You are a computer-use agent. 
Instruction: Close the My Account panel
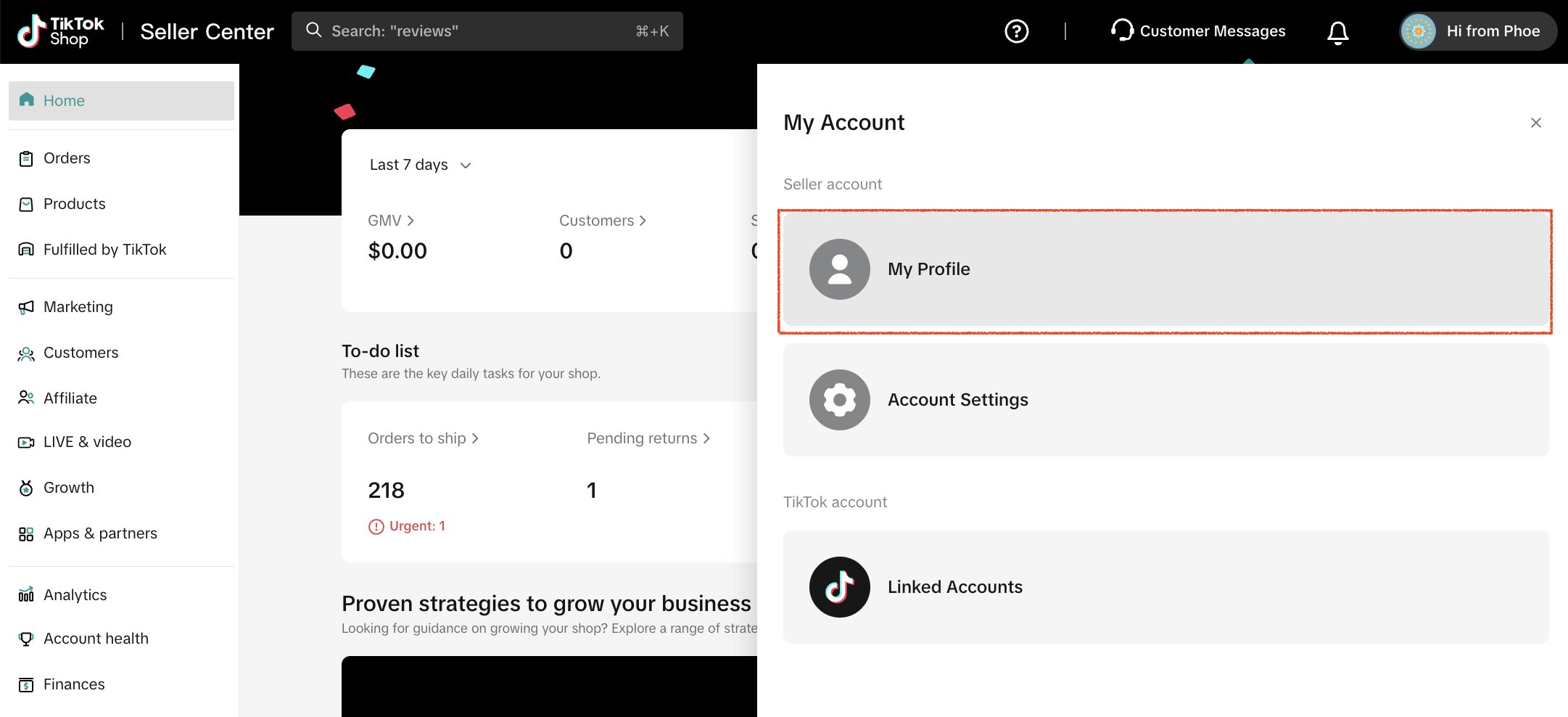1535,123
